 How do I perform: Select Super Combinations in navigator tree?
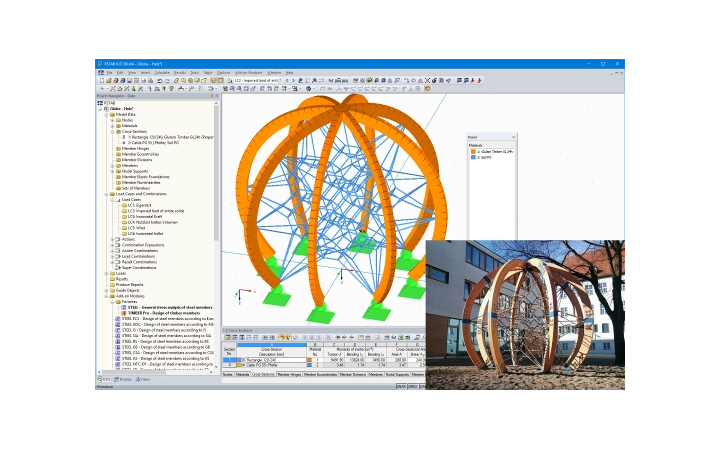coord(139,268)
